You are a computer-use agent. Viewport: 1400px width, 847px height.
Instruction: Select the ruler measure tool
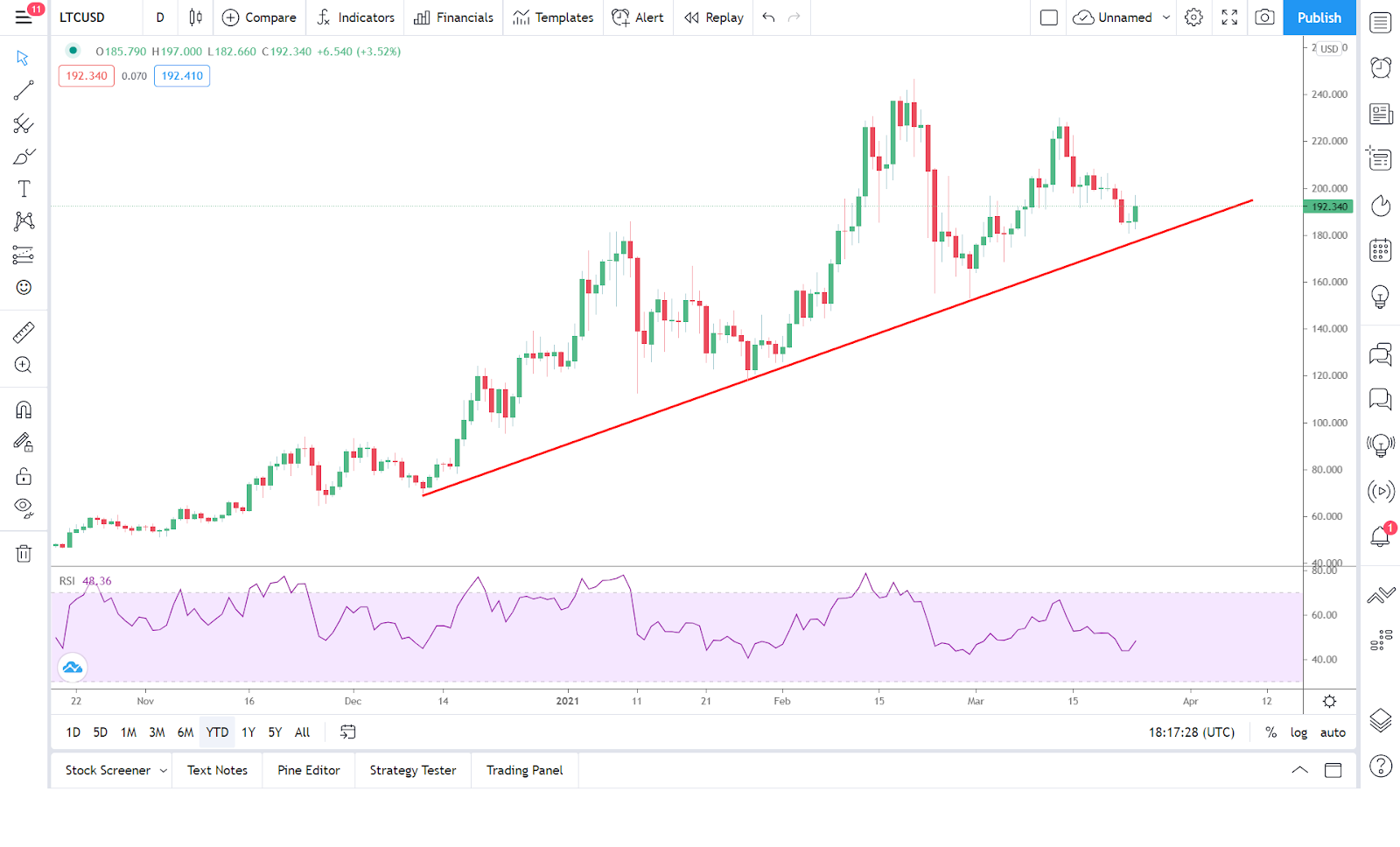point(24,332)
